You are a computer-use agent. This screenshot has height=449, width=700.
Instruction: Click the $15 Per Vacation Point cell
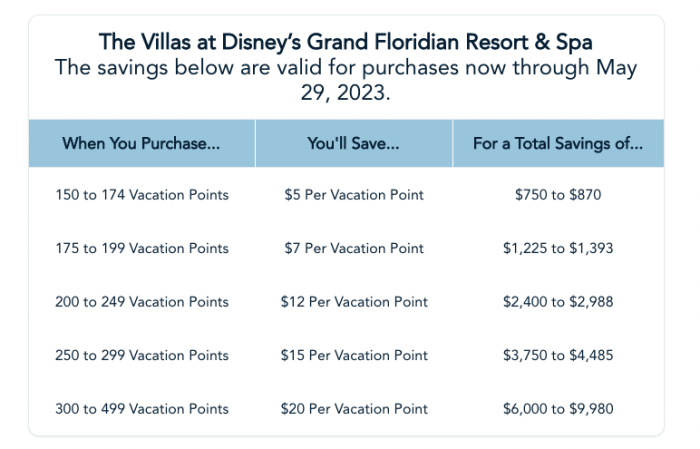click(x=354, y=355)
